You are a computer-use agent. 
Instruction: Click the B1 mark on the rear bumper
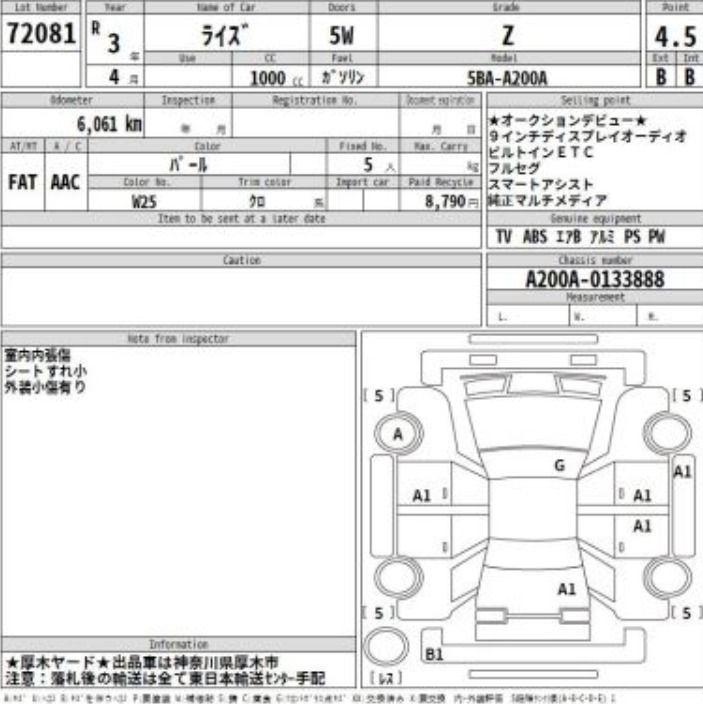(x=434, y=655)
